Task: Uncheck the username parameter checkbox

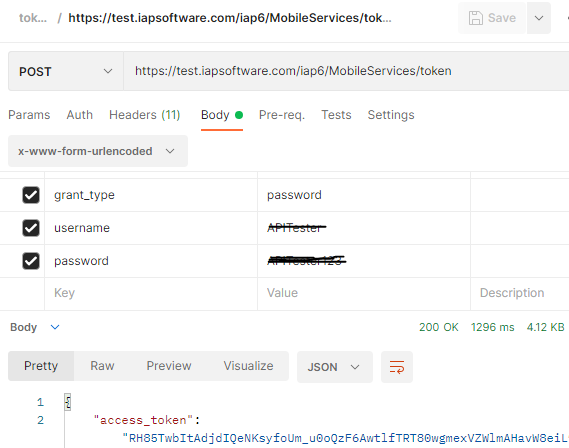Action: 31,228
